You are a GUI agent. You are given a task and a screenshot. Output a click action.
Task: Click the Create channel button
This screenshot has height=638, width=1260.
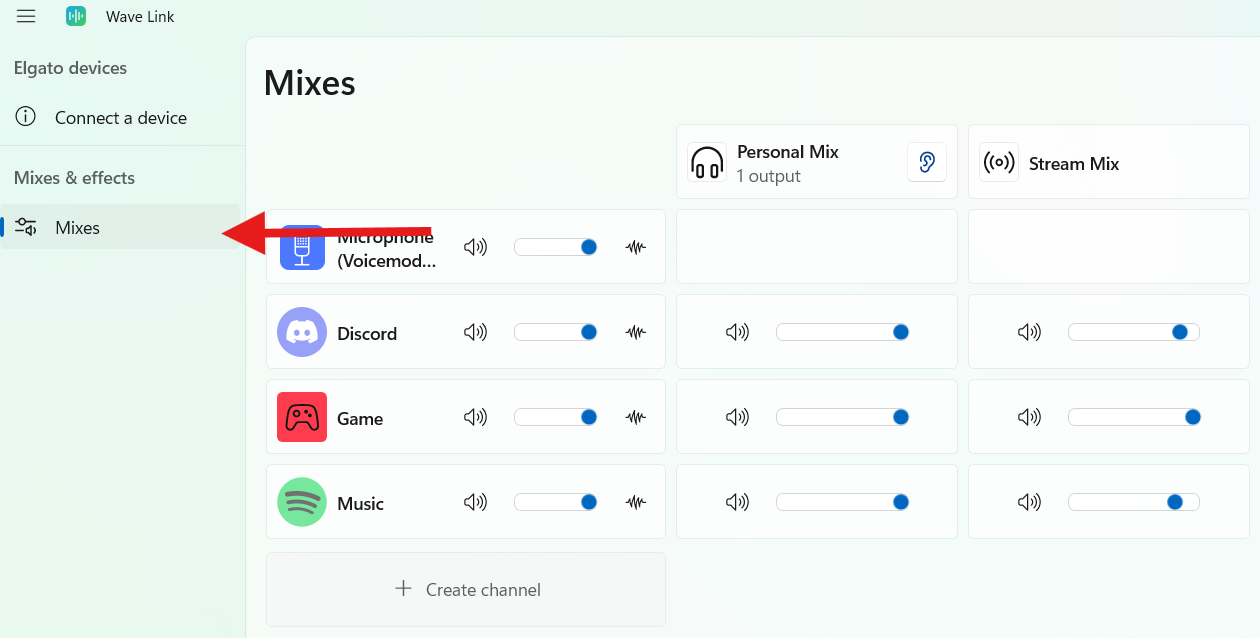click(x=466, y=589)
